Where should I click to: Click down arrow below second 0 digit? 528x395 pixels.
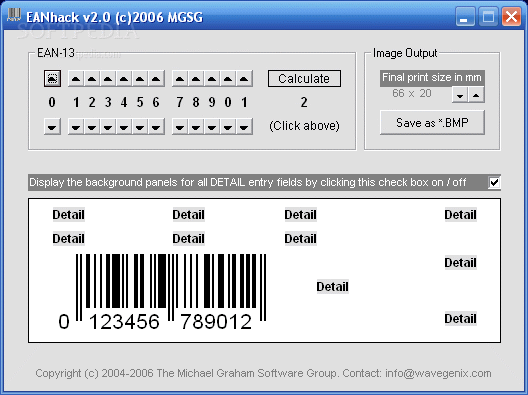(228, 127)
